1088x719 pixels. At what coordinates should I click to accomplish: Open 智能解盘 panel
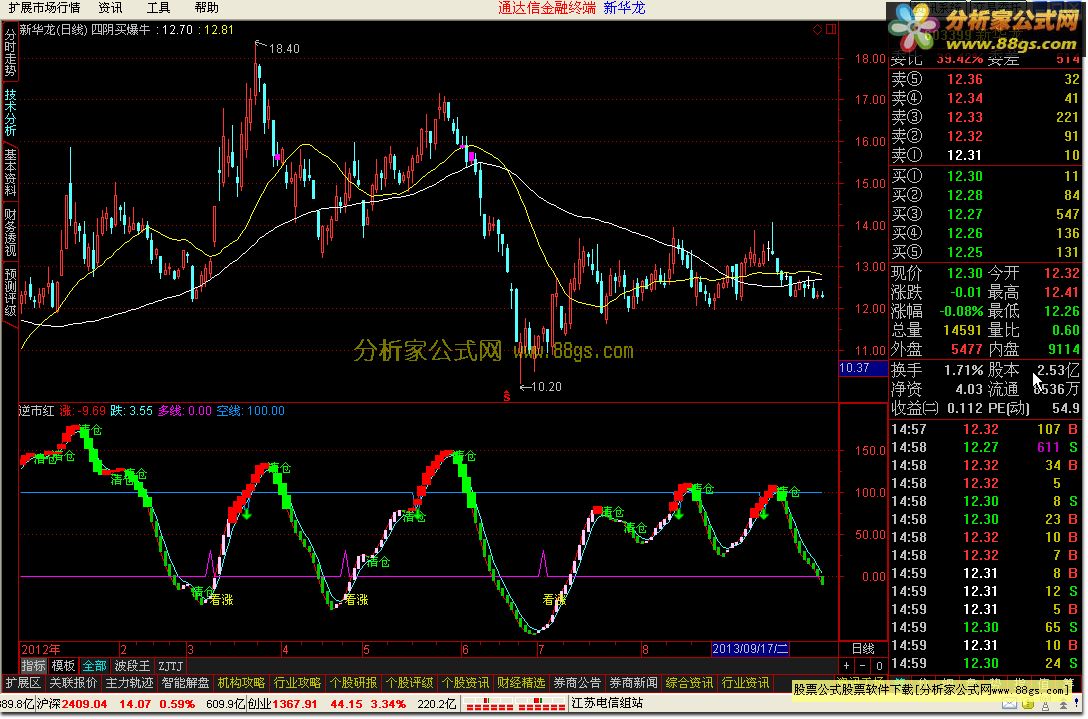click(185, 684)
